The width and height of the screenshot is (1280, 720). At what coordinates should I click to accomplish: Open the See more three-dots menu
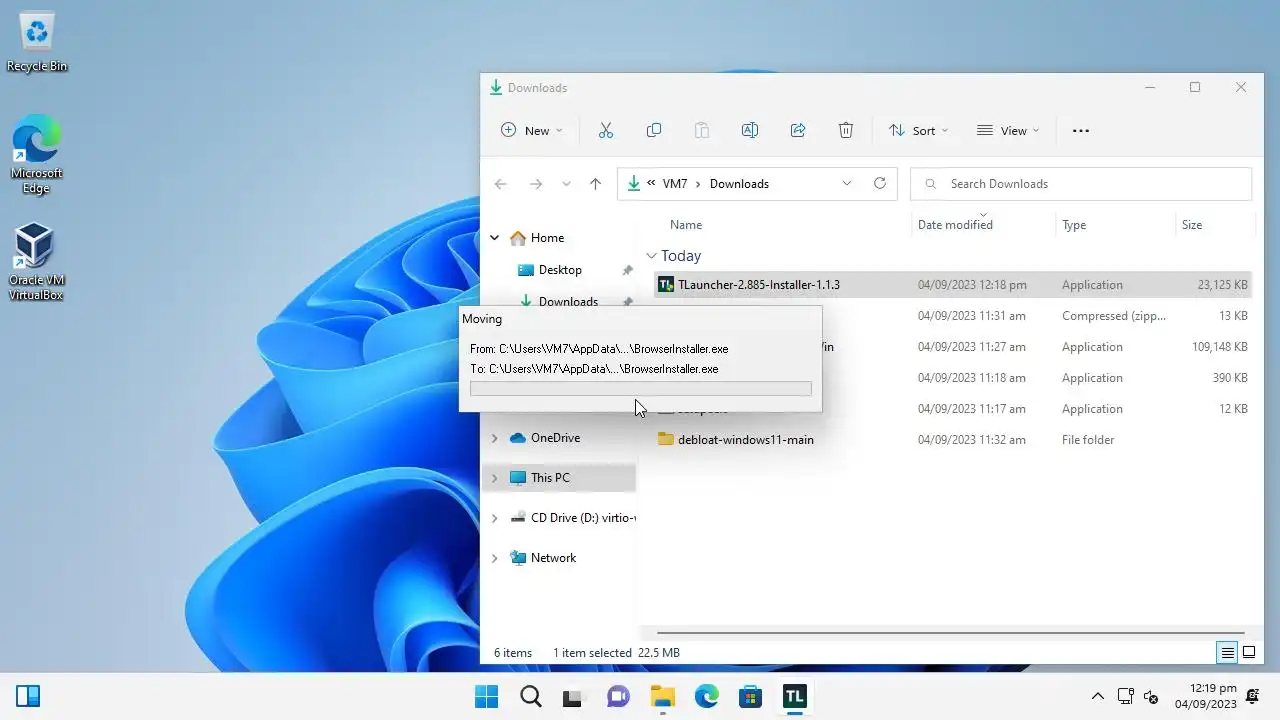point(1081,130)
